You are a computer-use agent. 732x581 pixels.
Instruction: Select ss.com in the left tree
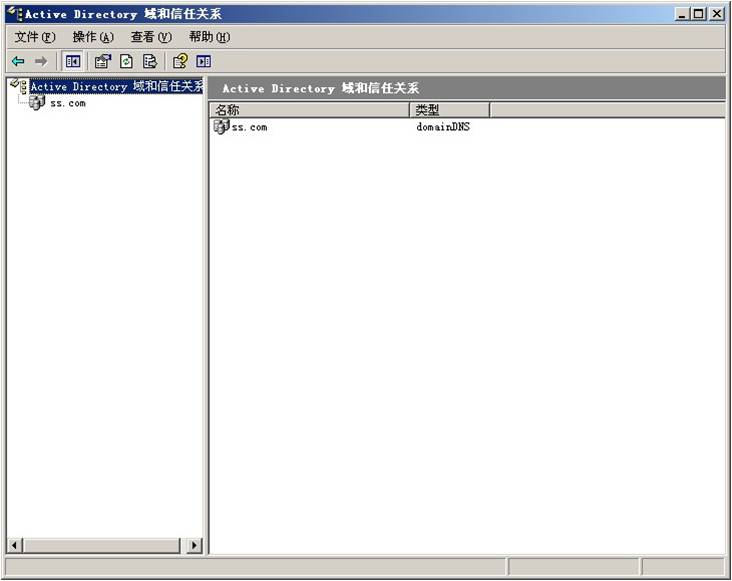68,103
